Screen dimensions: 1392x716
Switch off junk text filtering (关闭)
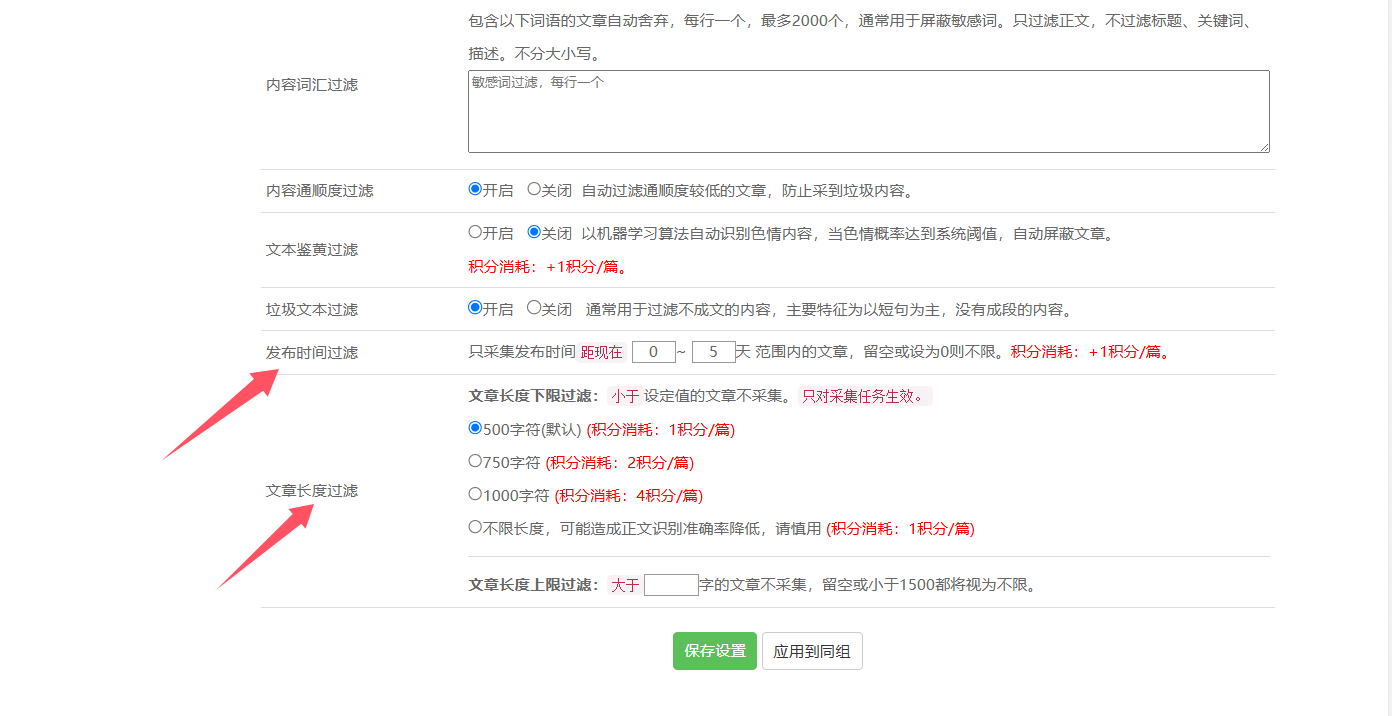[534, 308]
